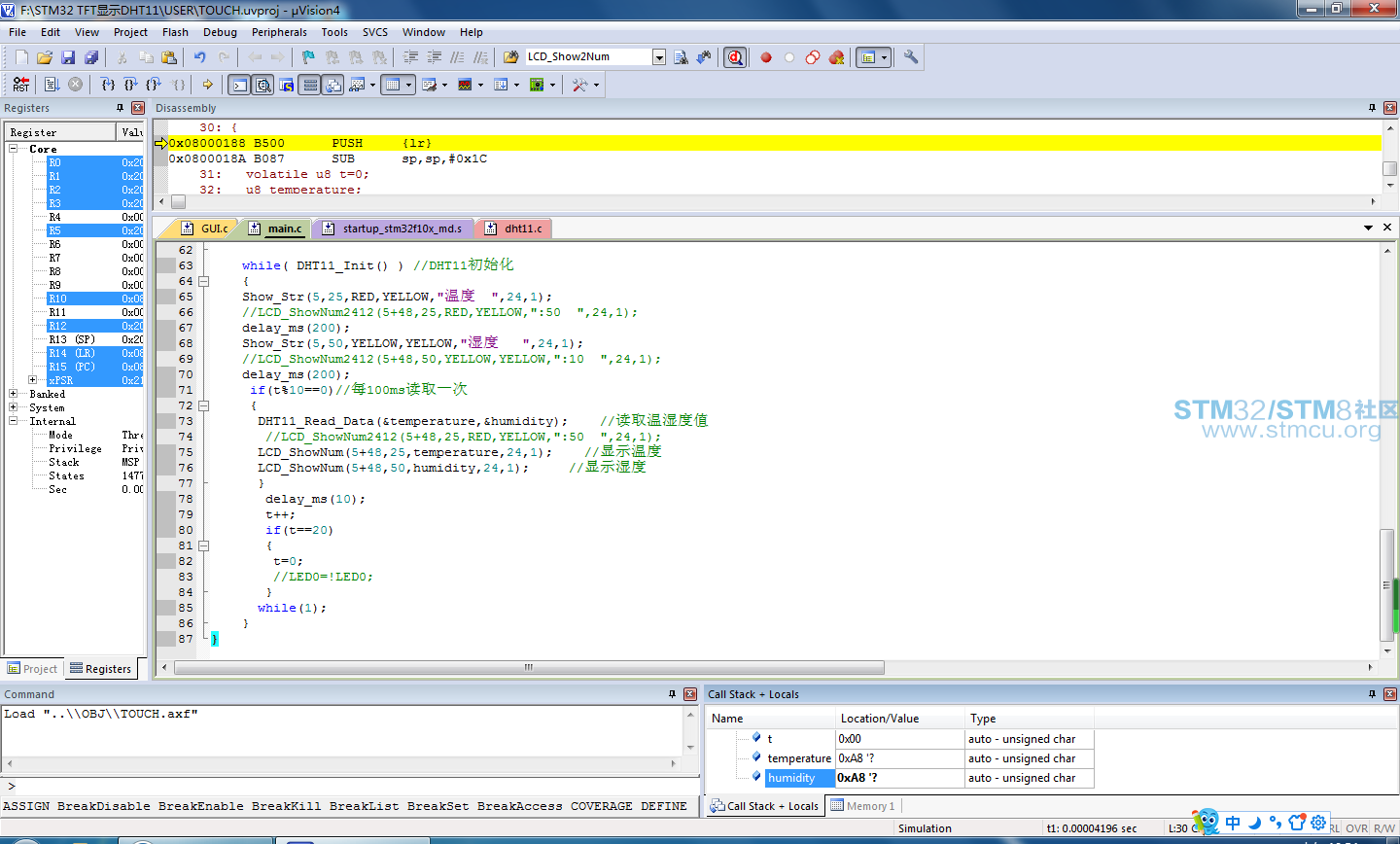Run the program from the debug toolbar

point(52,85)
